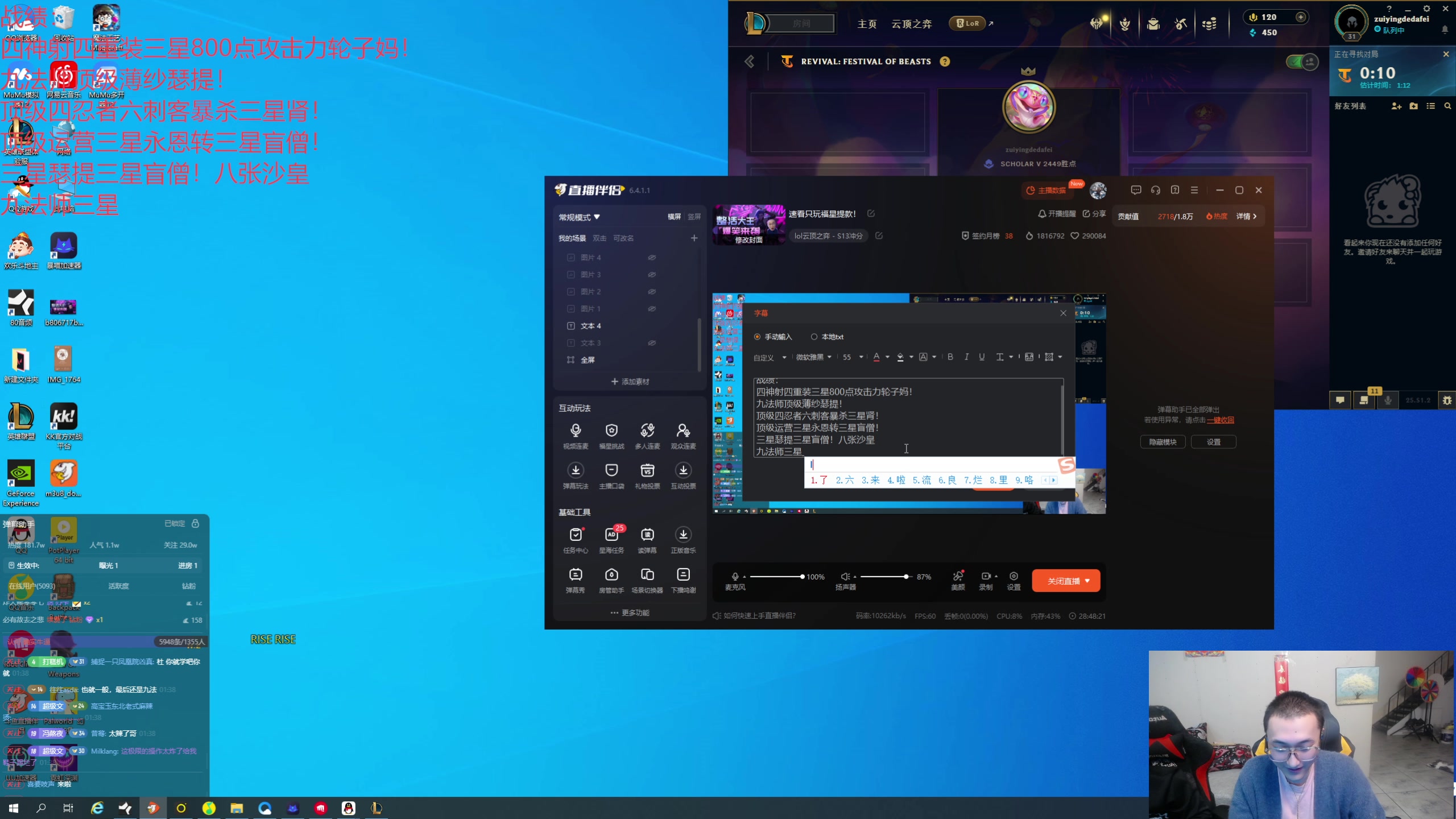
Task: Open customer service headset icon
Action: (x=1155, y=190)
